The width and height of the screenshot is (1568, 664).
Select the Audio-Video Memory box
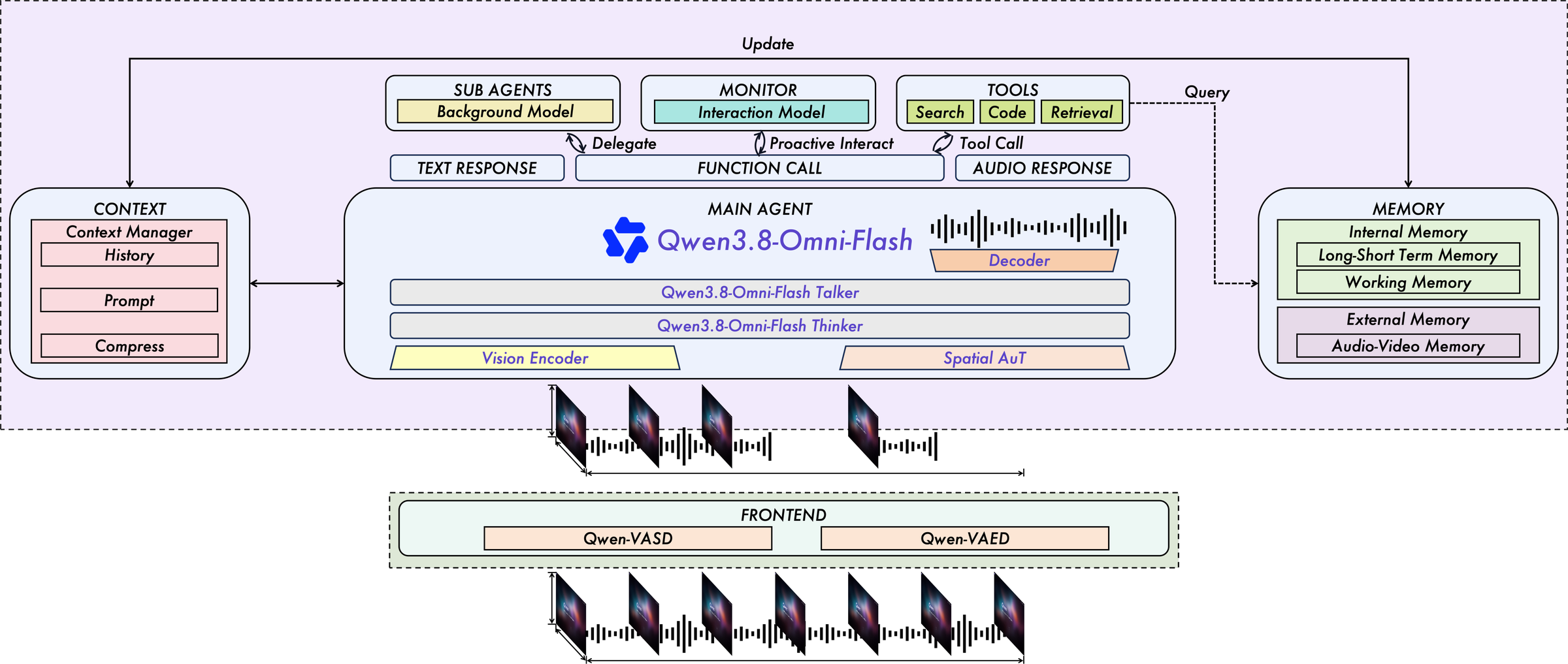click(x=1408, y=345)
